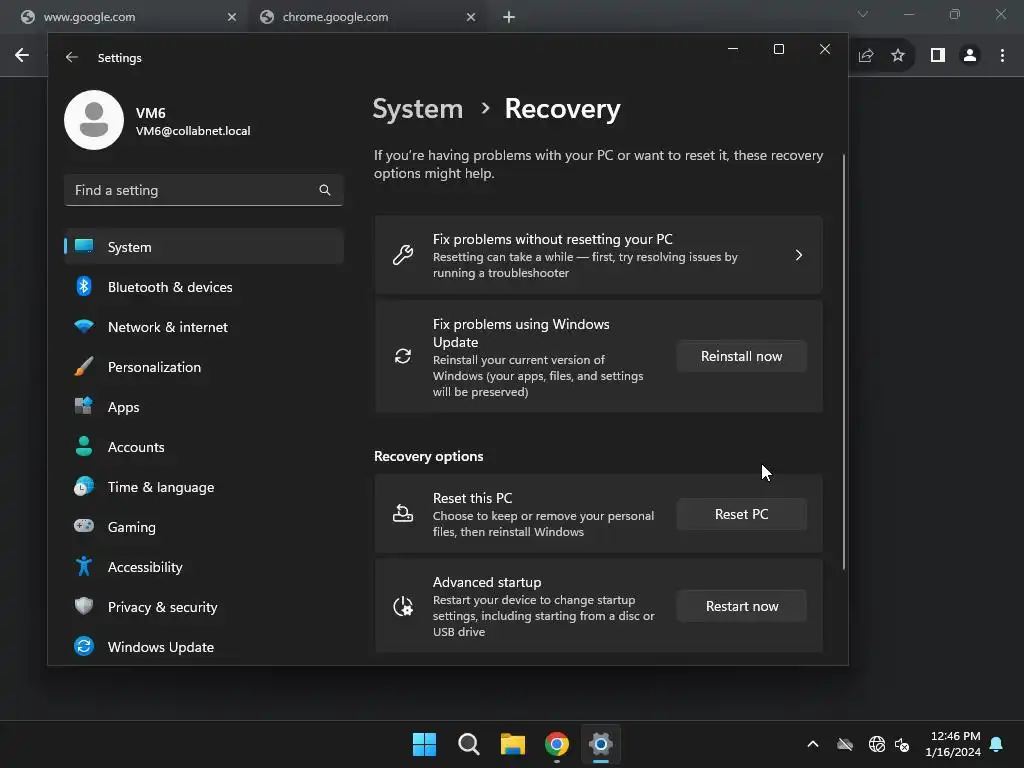Click the Accounts person icon in sidebar
The height and width of the screenshot is (768, 1024).
click(84, 446)
